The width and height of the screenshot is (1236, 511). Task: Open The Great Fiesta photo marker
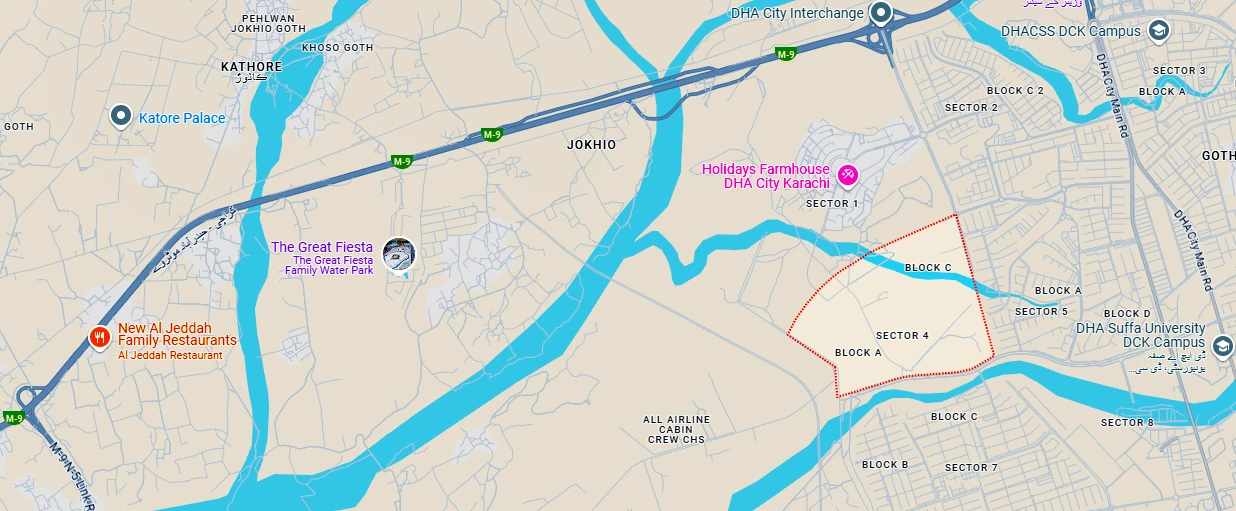pos(398,254)
